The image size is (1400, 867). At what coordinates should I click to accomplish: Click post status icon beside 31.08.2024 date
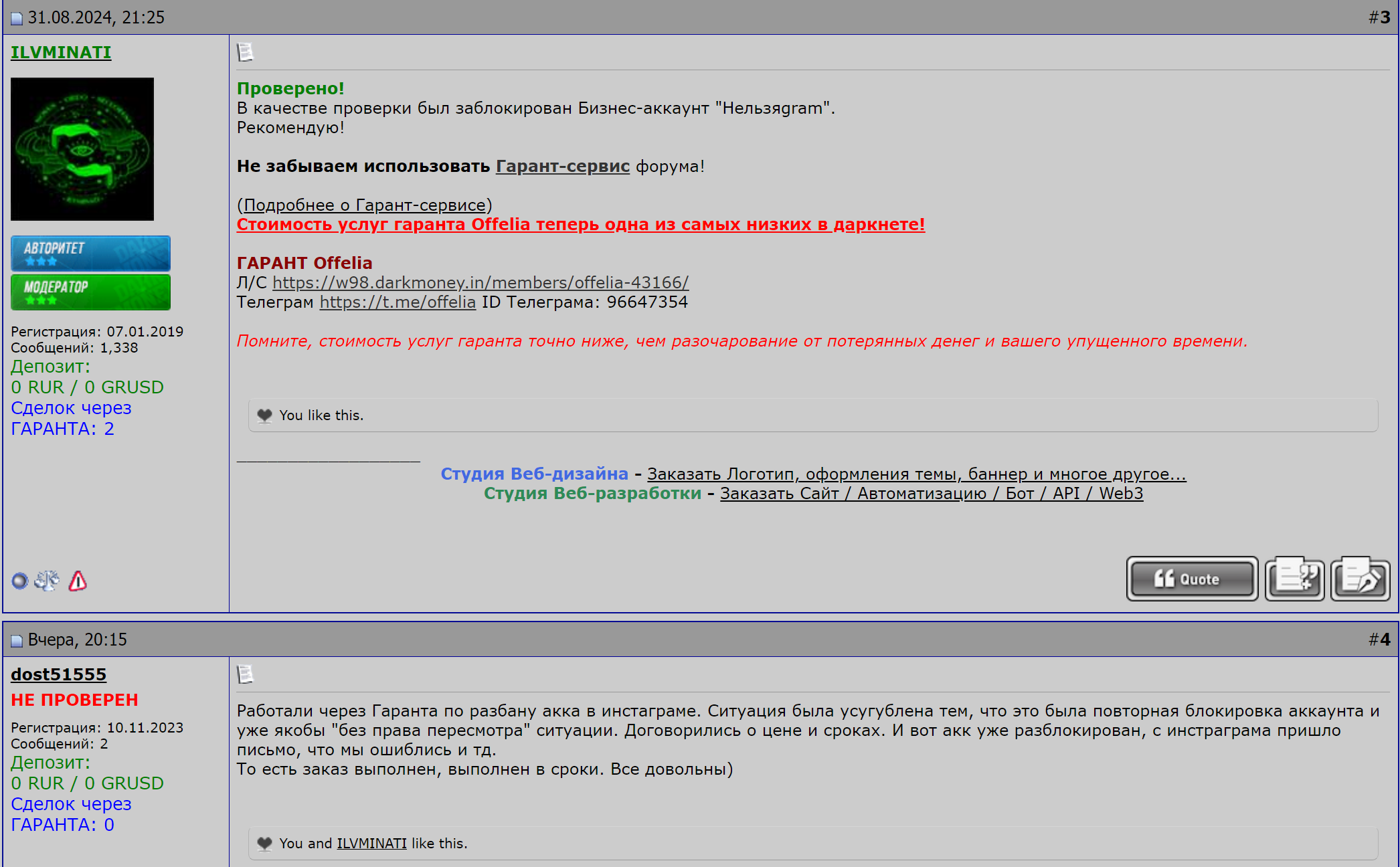click(x=17, y=19)
